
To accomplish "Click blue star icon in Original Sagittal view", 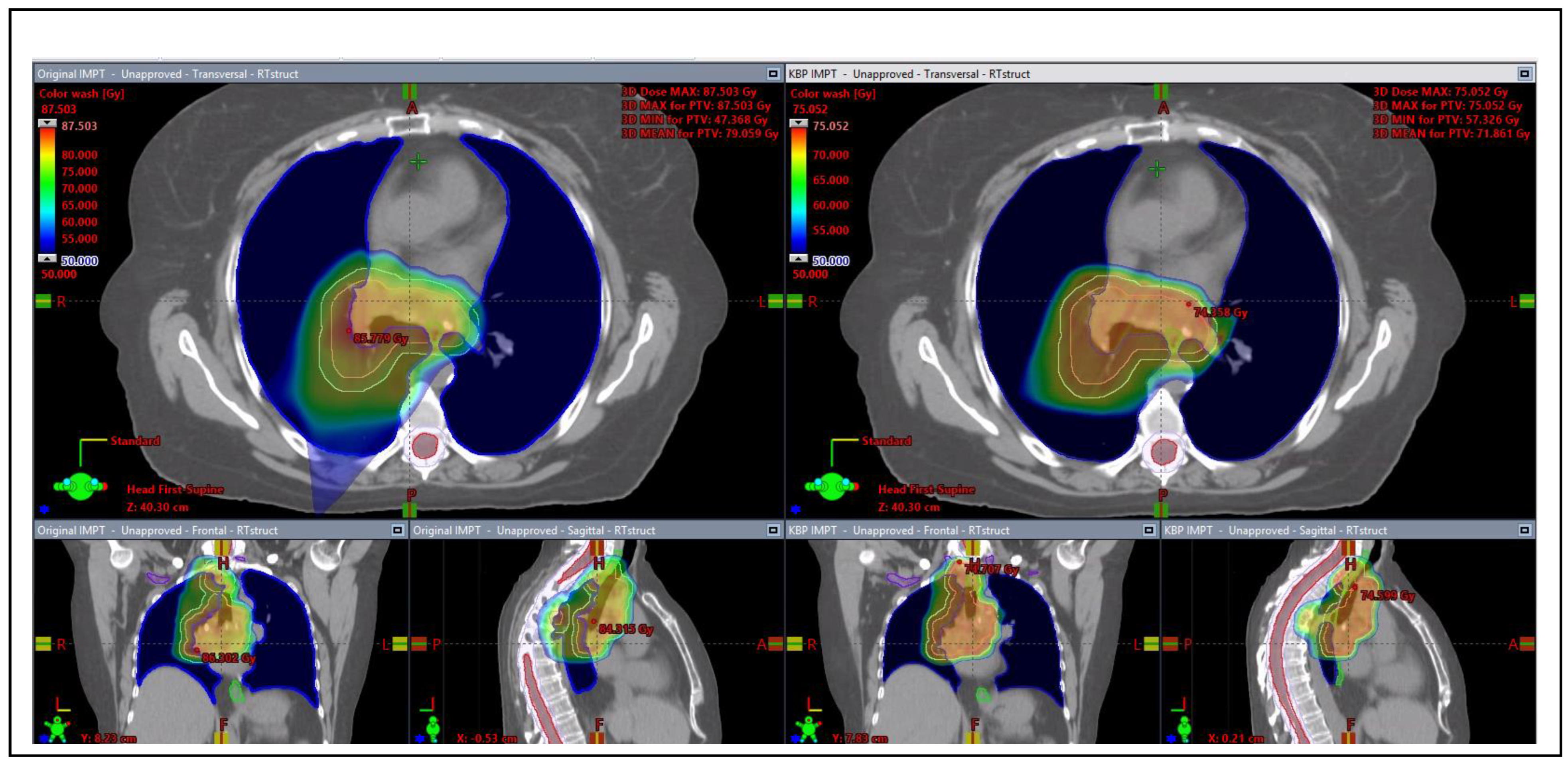I will [419, 739].
